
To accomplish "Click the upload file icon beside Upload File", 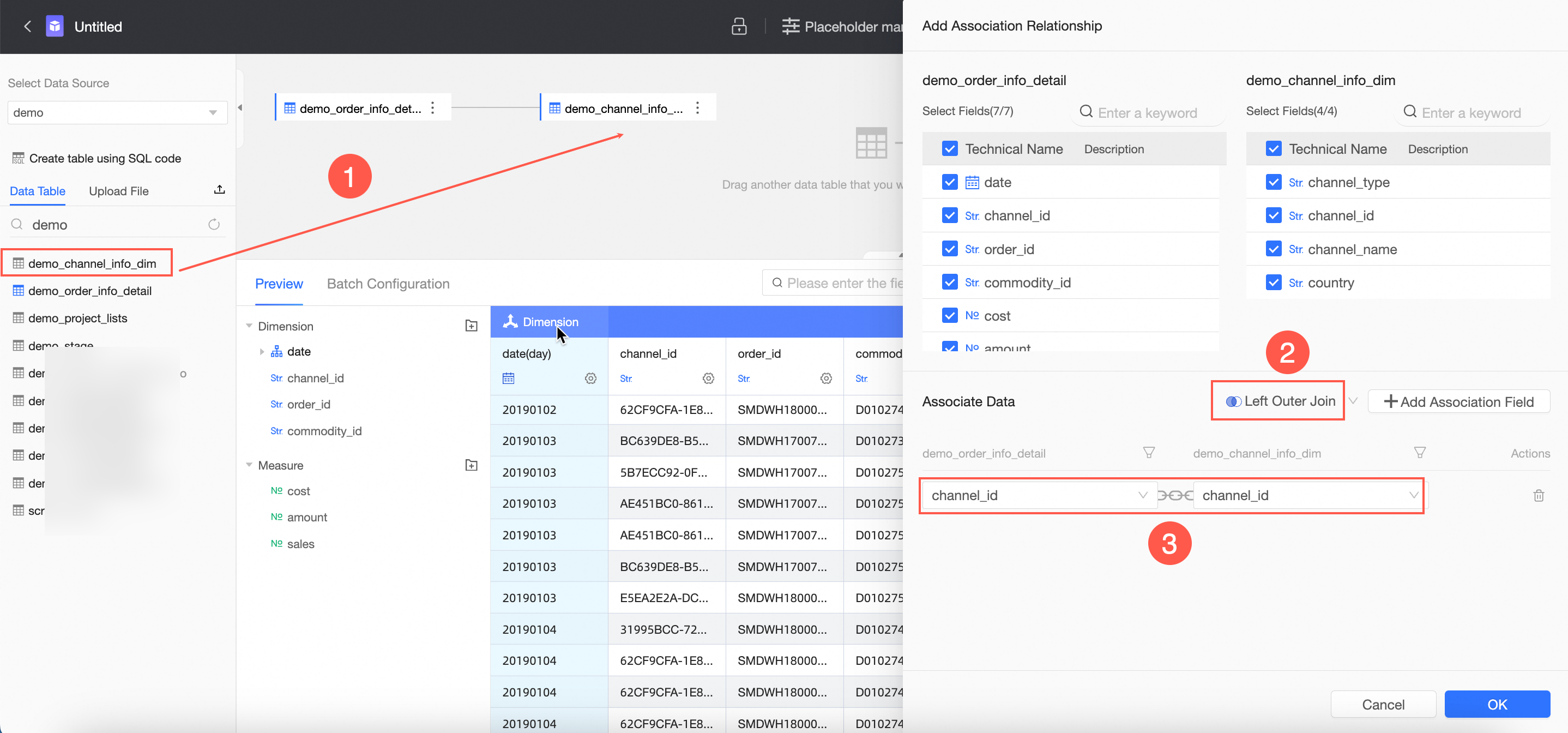I will point(220,190).
